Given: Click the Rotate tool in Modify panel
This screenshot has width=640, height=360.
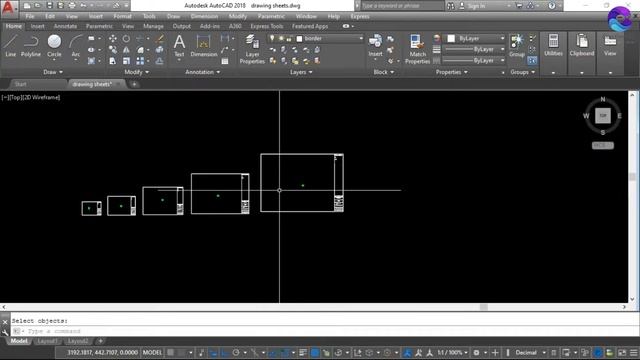Looking at the screenshot, I should click(126, 38).
